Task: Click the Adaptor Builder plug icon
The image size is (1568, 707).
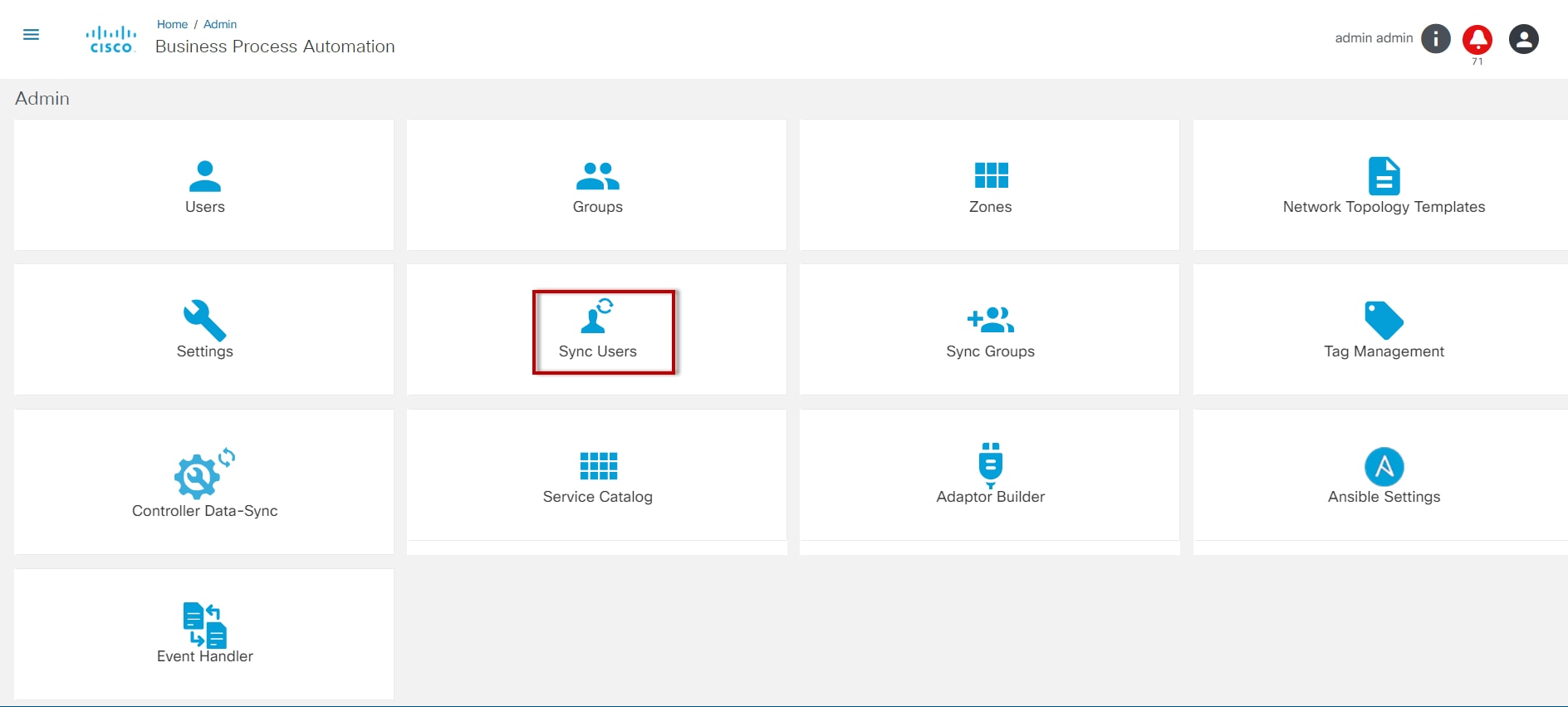Action: pos(991,465)
